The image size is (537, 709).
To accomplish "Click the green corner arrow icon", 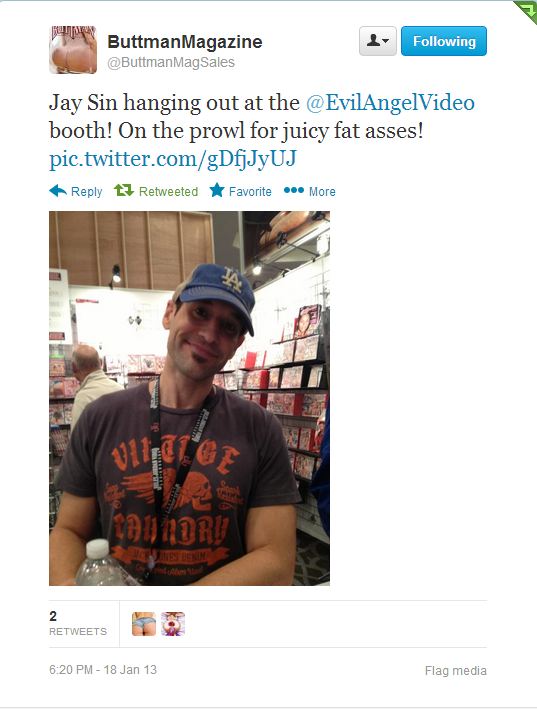I will click(527, 10).
